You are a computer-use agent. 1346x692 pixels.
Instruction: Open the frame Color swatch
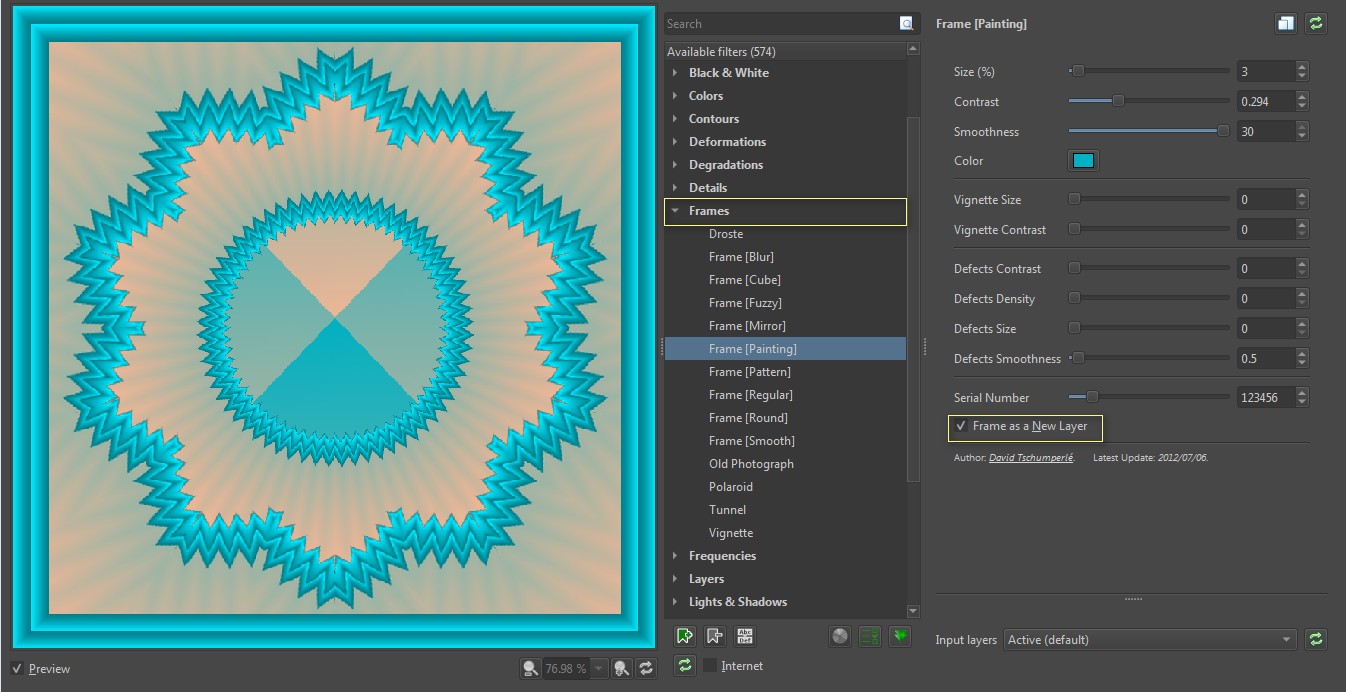pos(1083,161)
